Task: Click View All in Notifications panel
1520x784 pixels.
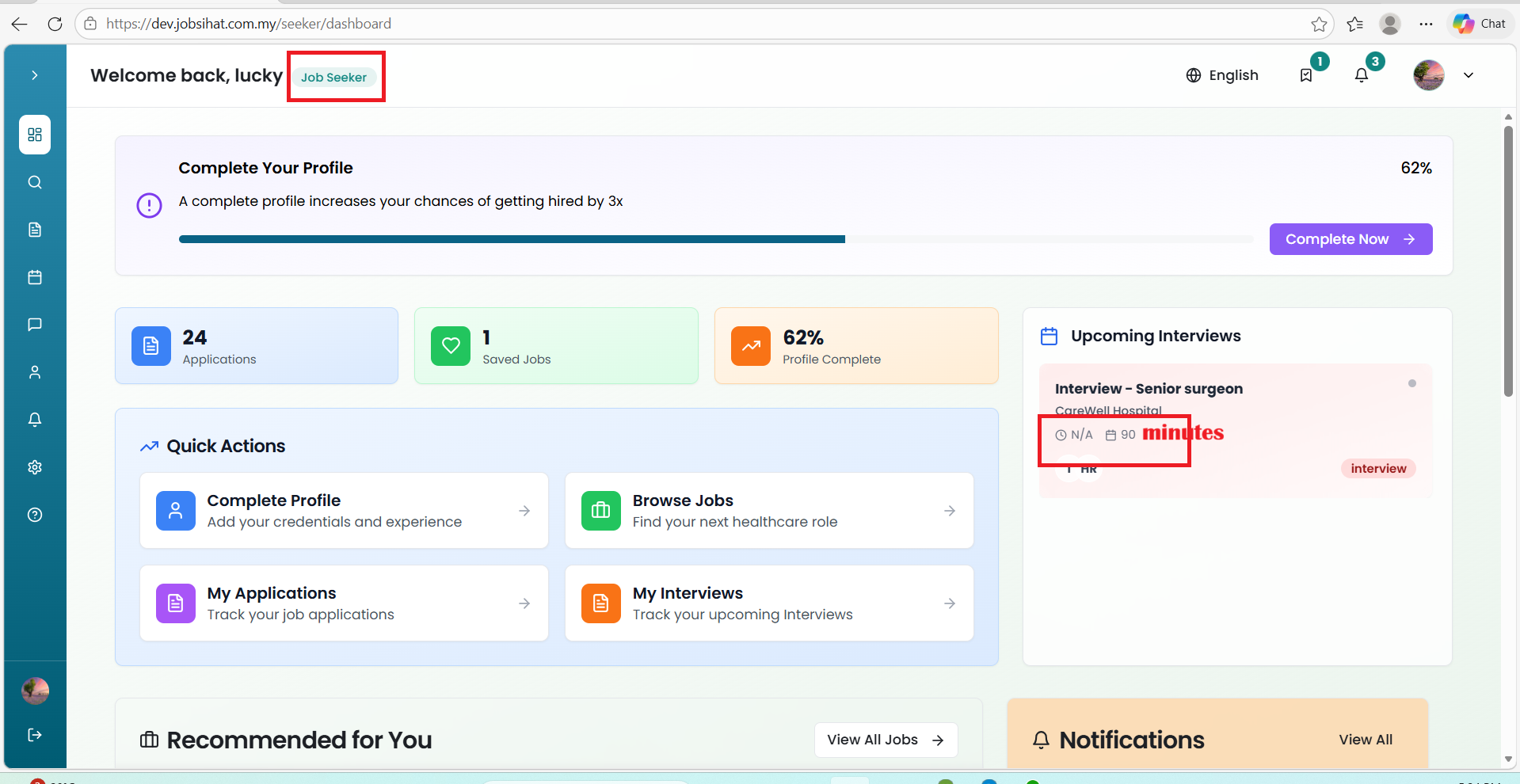Action: click(x=1365, y=740)
